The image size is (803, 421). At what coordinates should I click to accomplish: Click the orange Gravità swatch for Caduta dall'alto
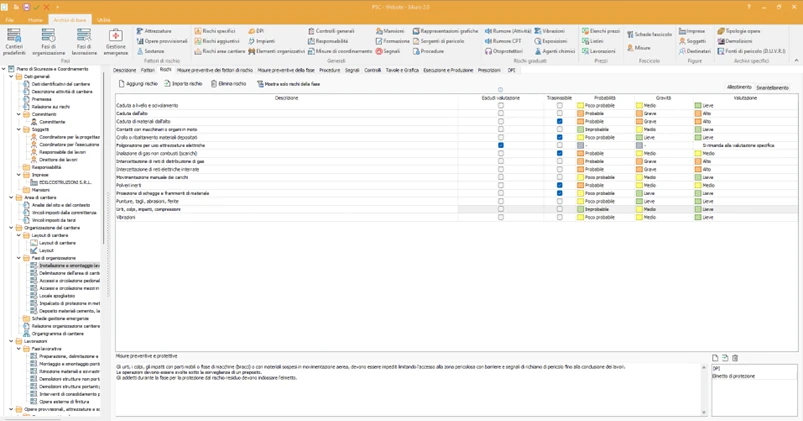640,114
